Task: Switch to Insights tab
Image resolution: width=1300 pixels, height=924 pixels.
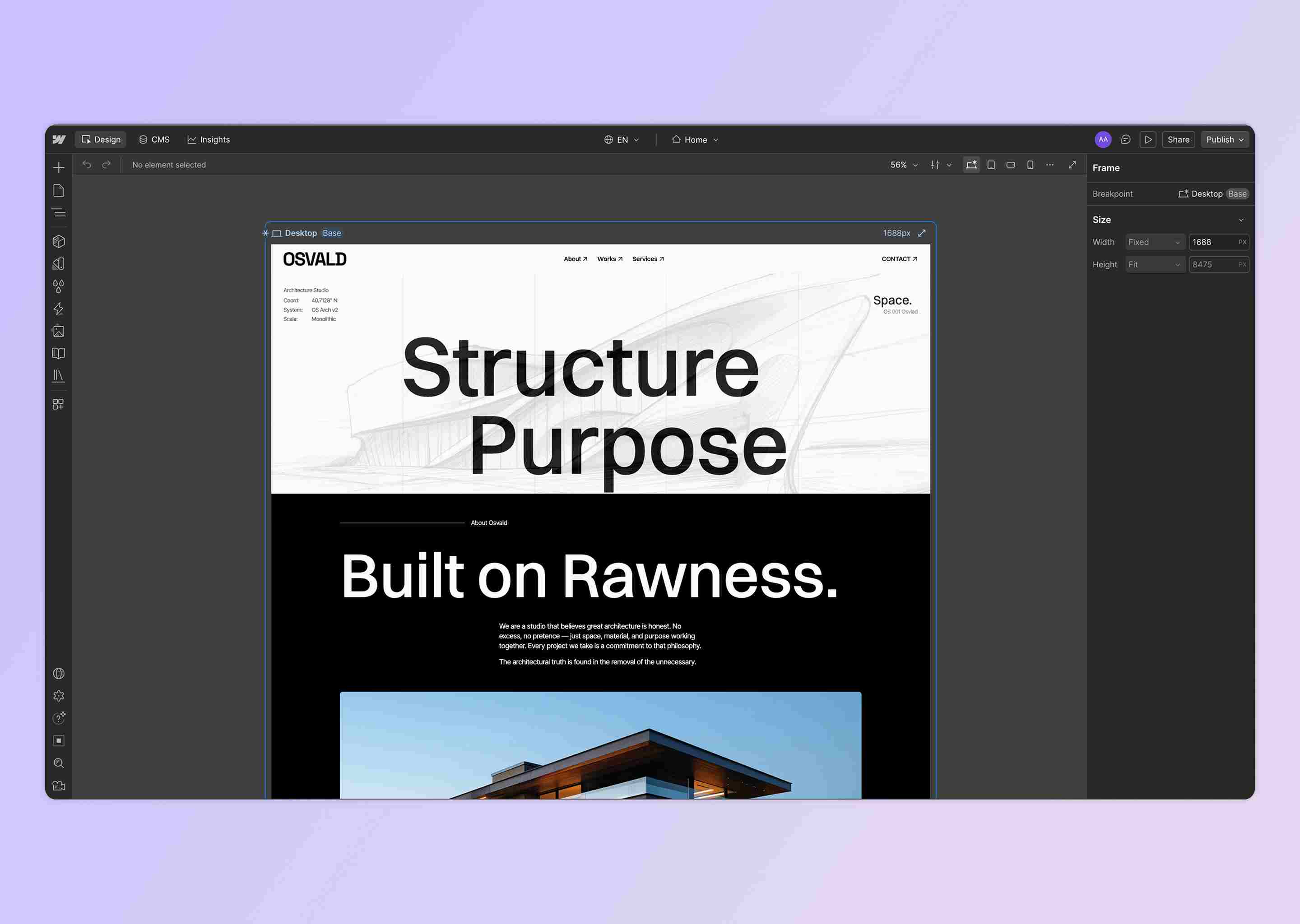Action: (x=209, y=139)
